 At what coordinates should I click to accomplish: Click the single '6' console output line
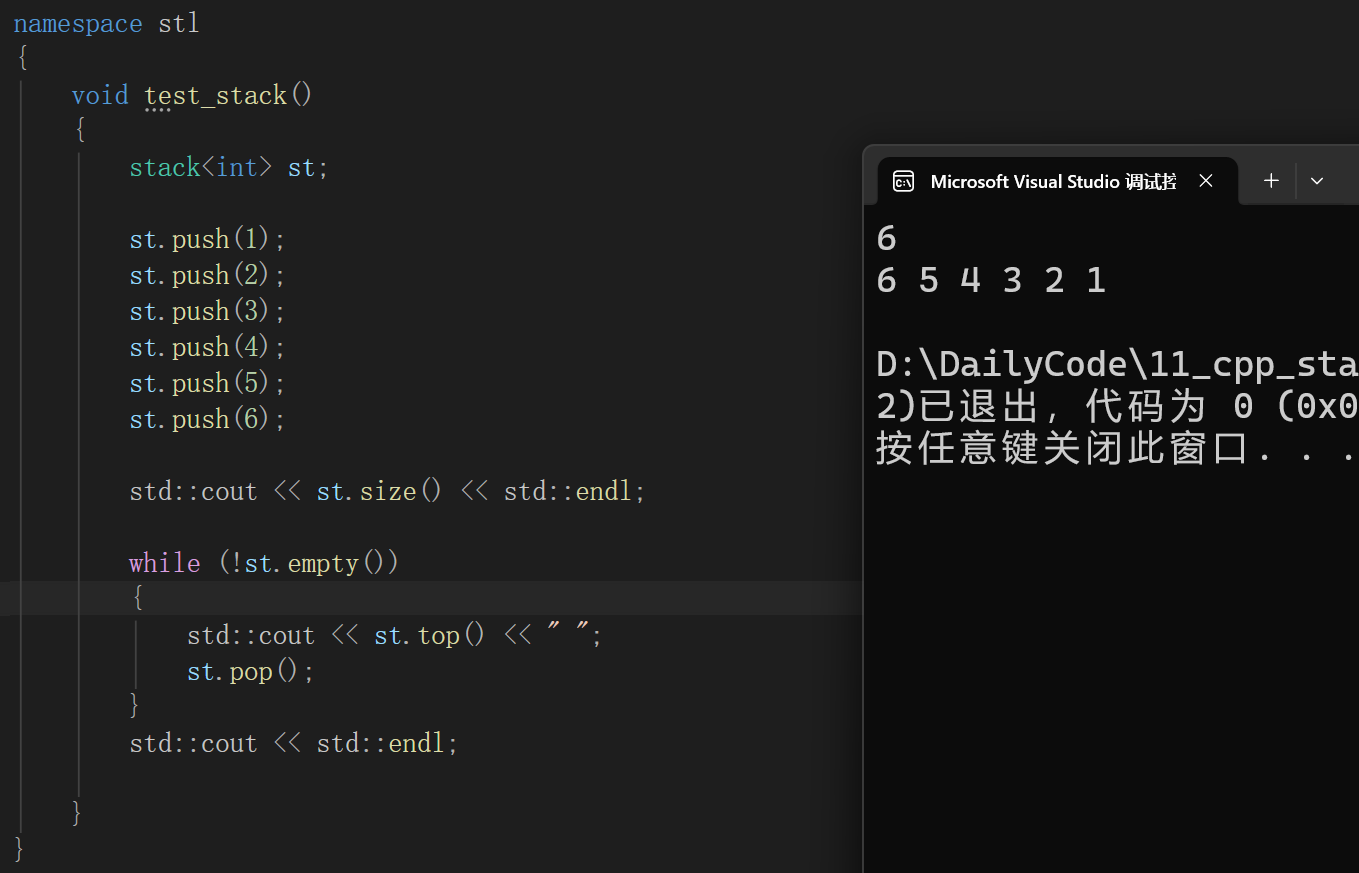[x=887, y=238]
